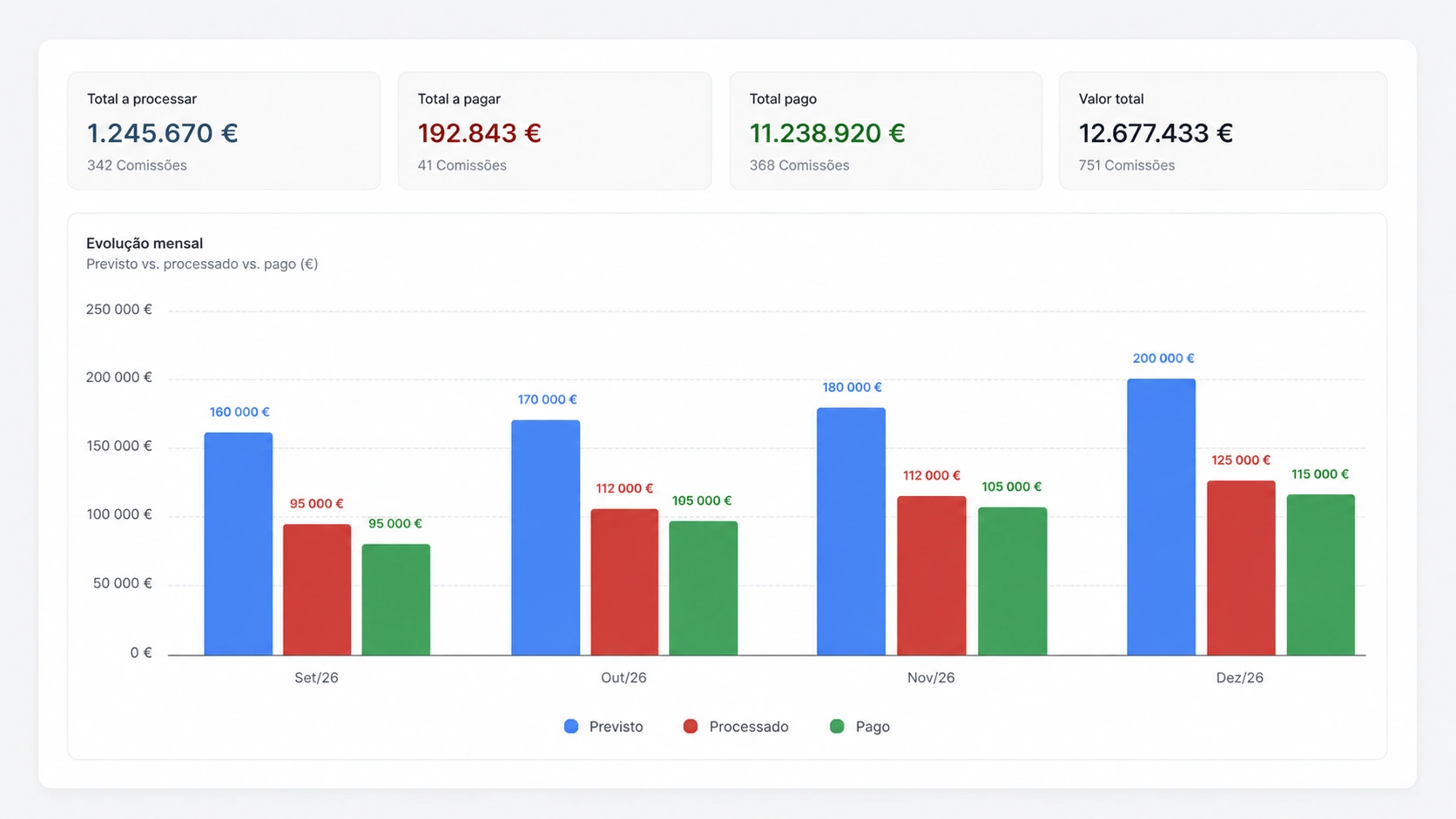Screen dimensions: 1456x819
Task: Toggle the Processado series legend label
Action: click(749, 727)
